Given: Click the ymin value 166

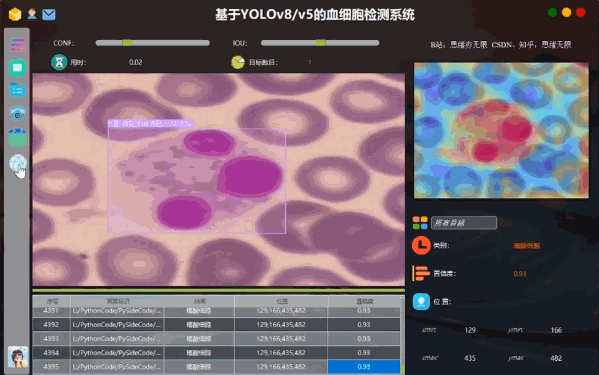Looking at the screenshot, I should (x=556, y=330).
